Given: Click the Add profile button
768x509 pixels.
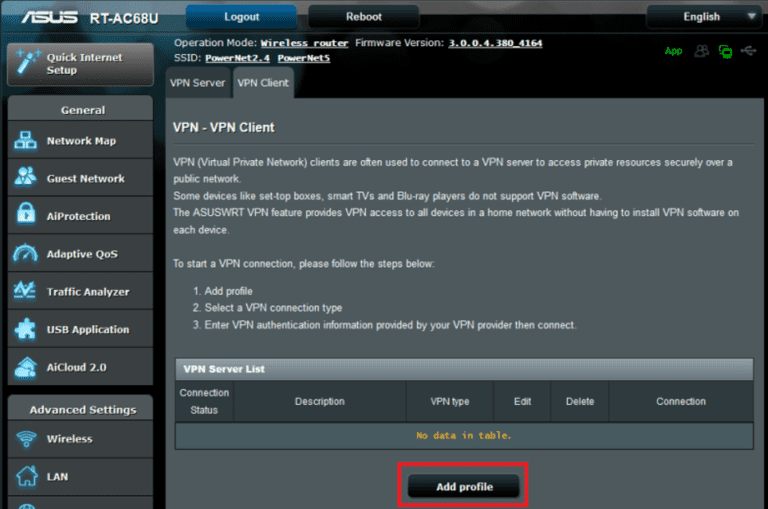Looking at the screenshot, I should pyautogui.click(x=464, y=486).
